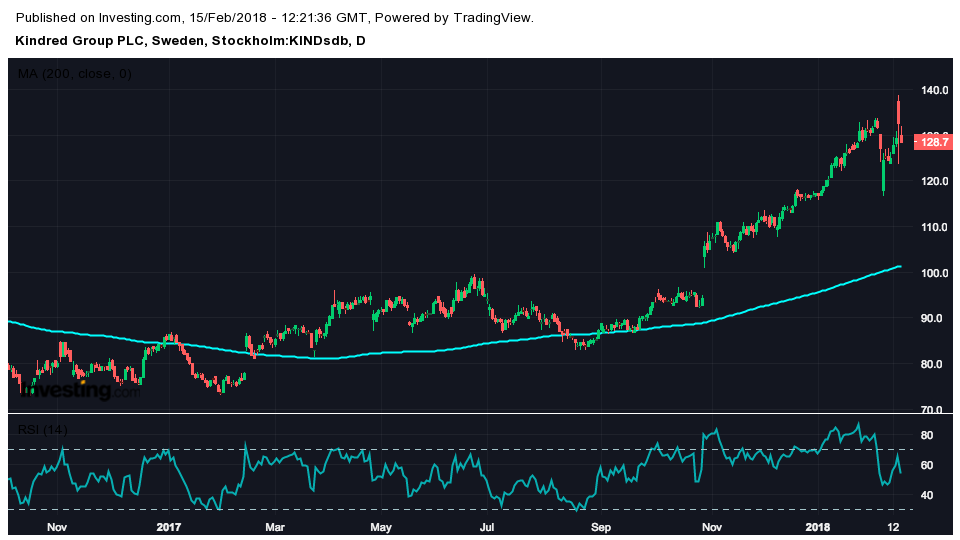
Task: Click the current price tag 128.7
Action: tap(934, 142)
